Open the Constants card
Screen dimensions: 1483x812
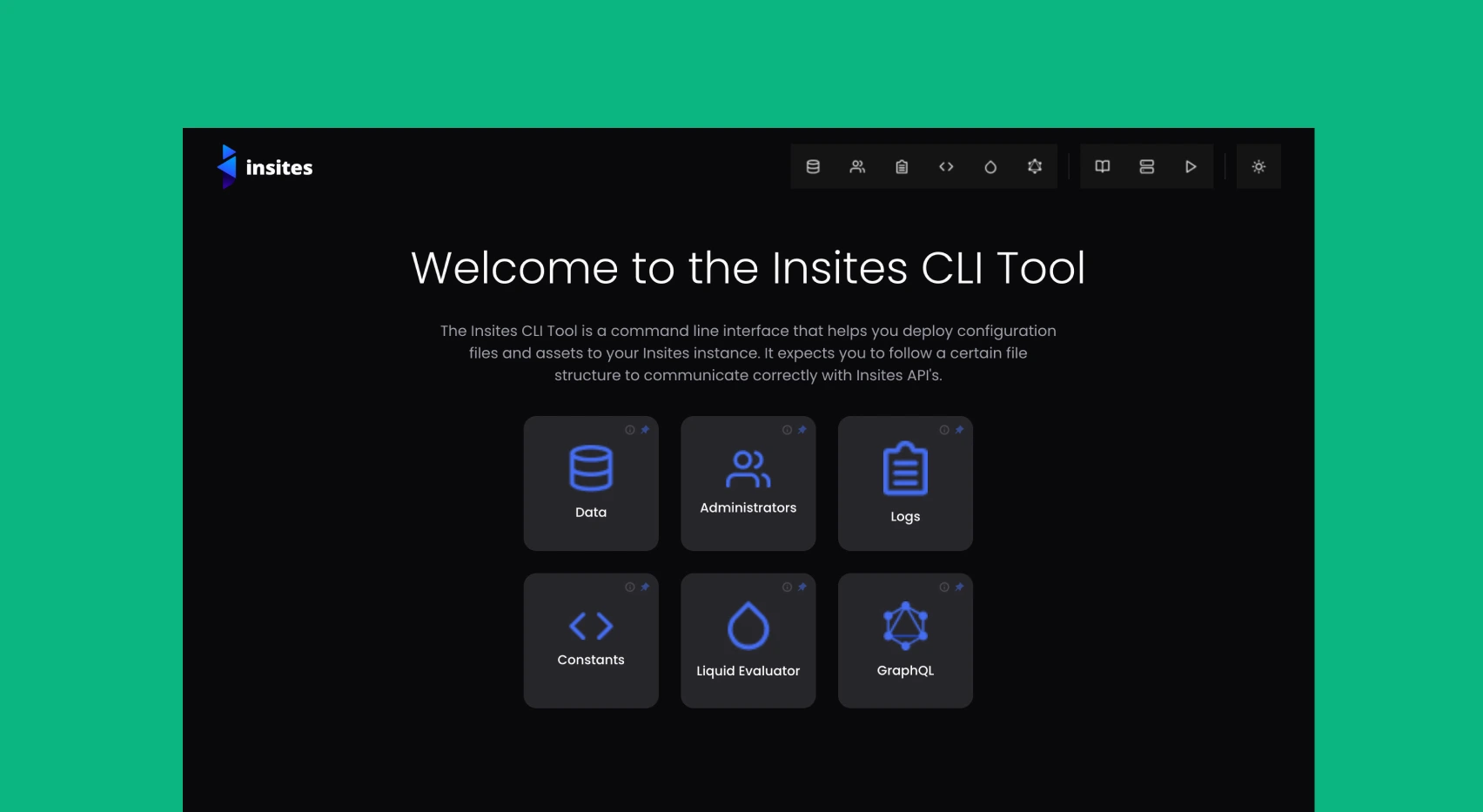pyautogui.click(x=591, y=641)
